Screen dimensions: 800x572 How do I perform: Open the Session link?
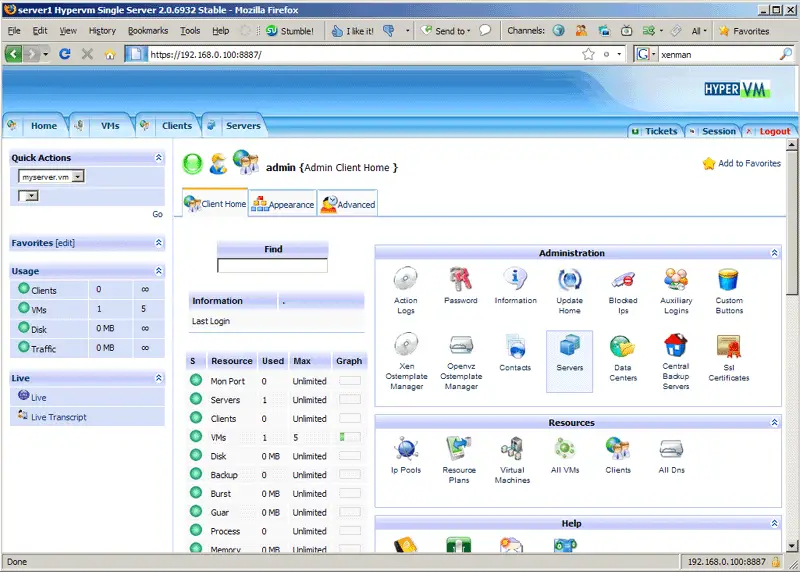(718, 131)
